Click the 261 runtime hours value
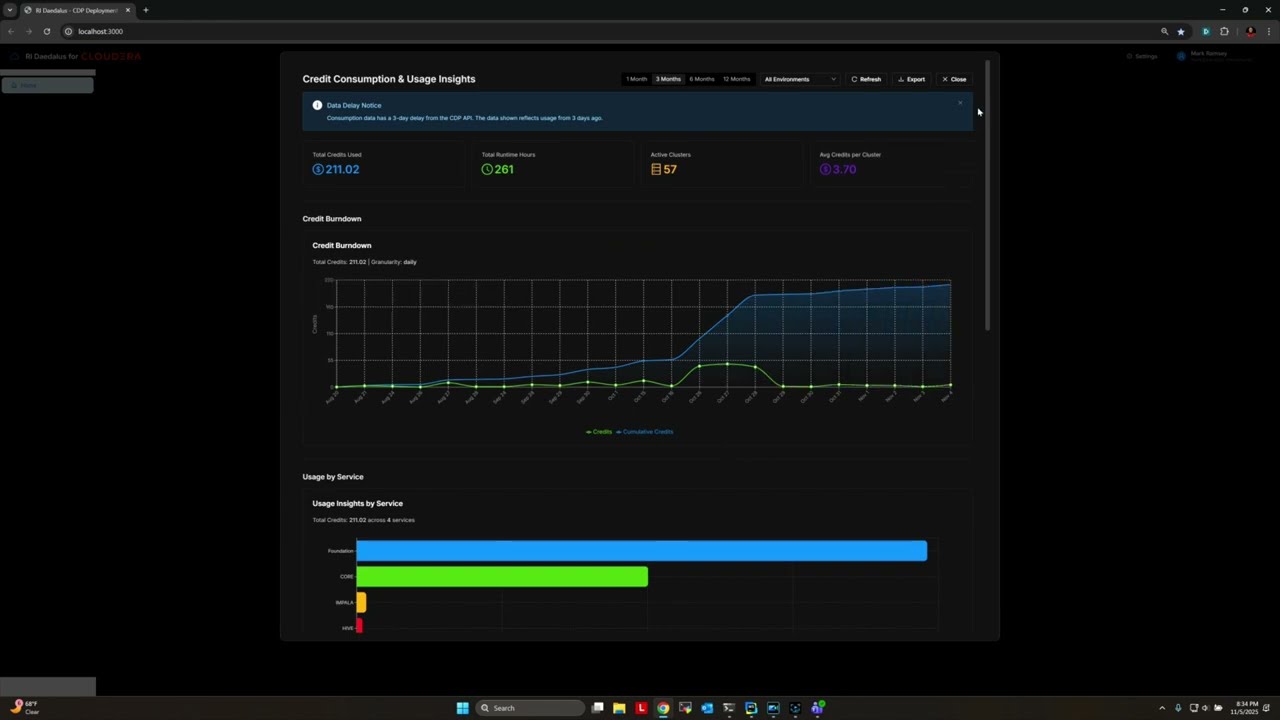The height and width of the screenshot is (720, 1280). pyautogui.click(x=504, y=169)
